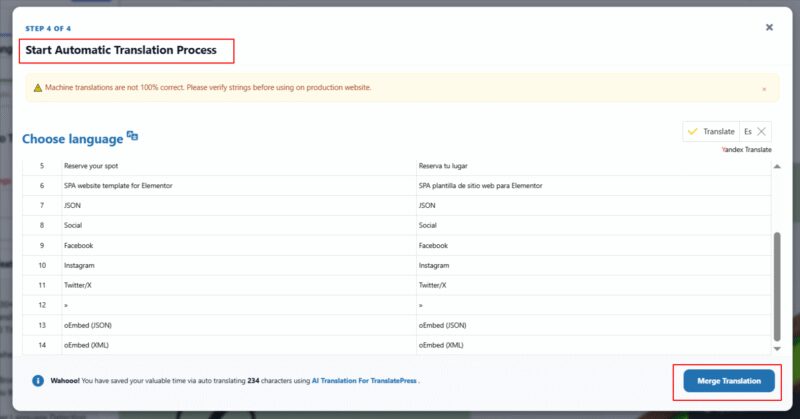Click the Yandex Translate checkmark icon
This screenshot has width=800, height=419.
click(x=693, y=132)
